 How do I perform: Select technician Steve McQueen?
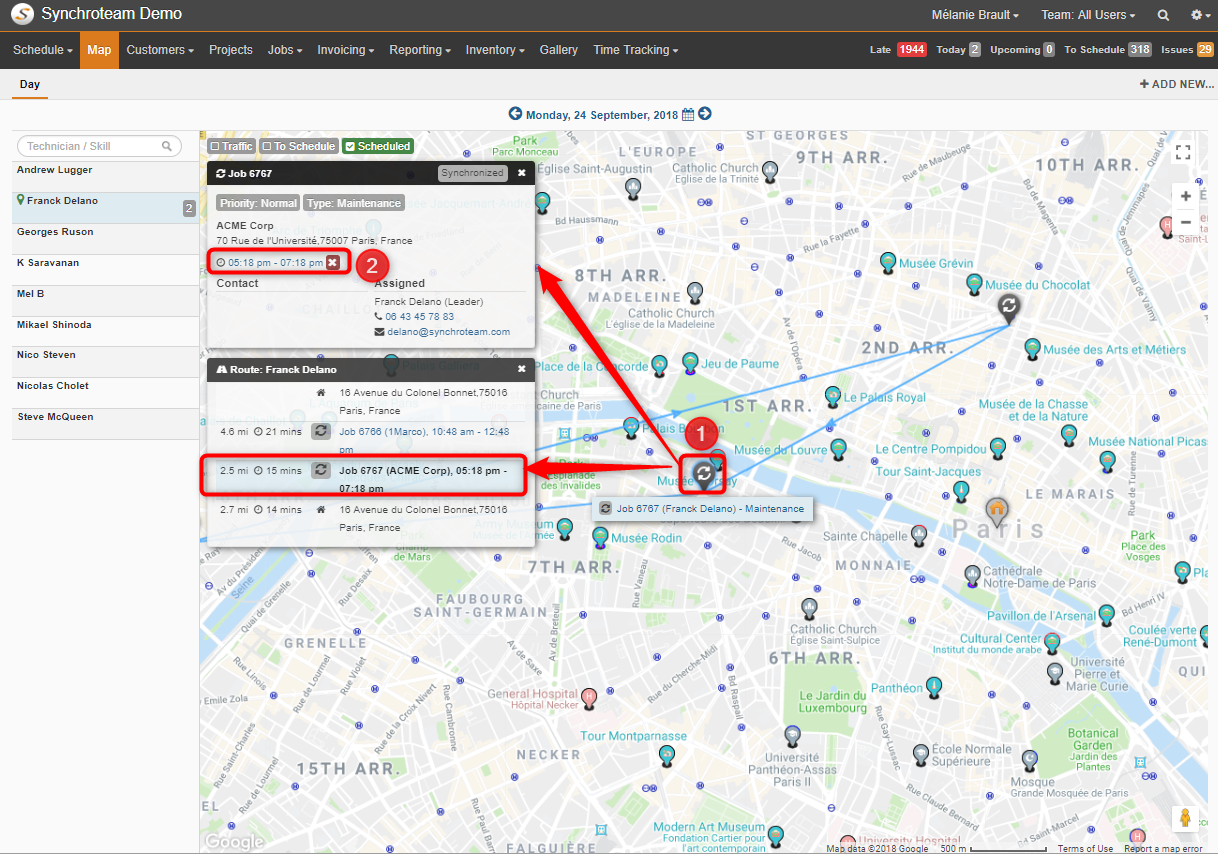click(106, 424)
